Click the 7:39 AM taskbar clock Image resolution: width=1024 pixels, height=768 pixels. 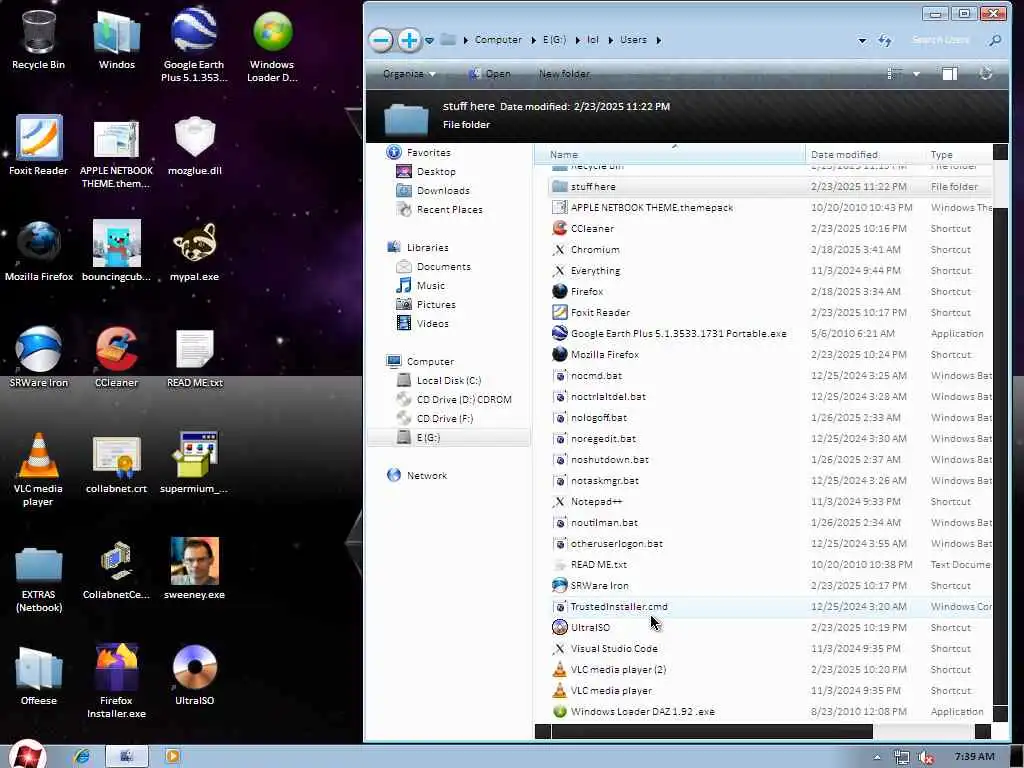[x=974, y=756]
